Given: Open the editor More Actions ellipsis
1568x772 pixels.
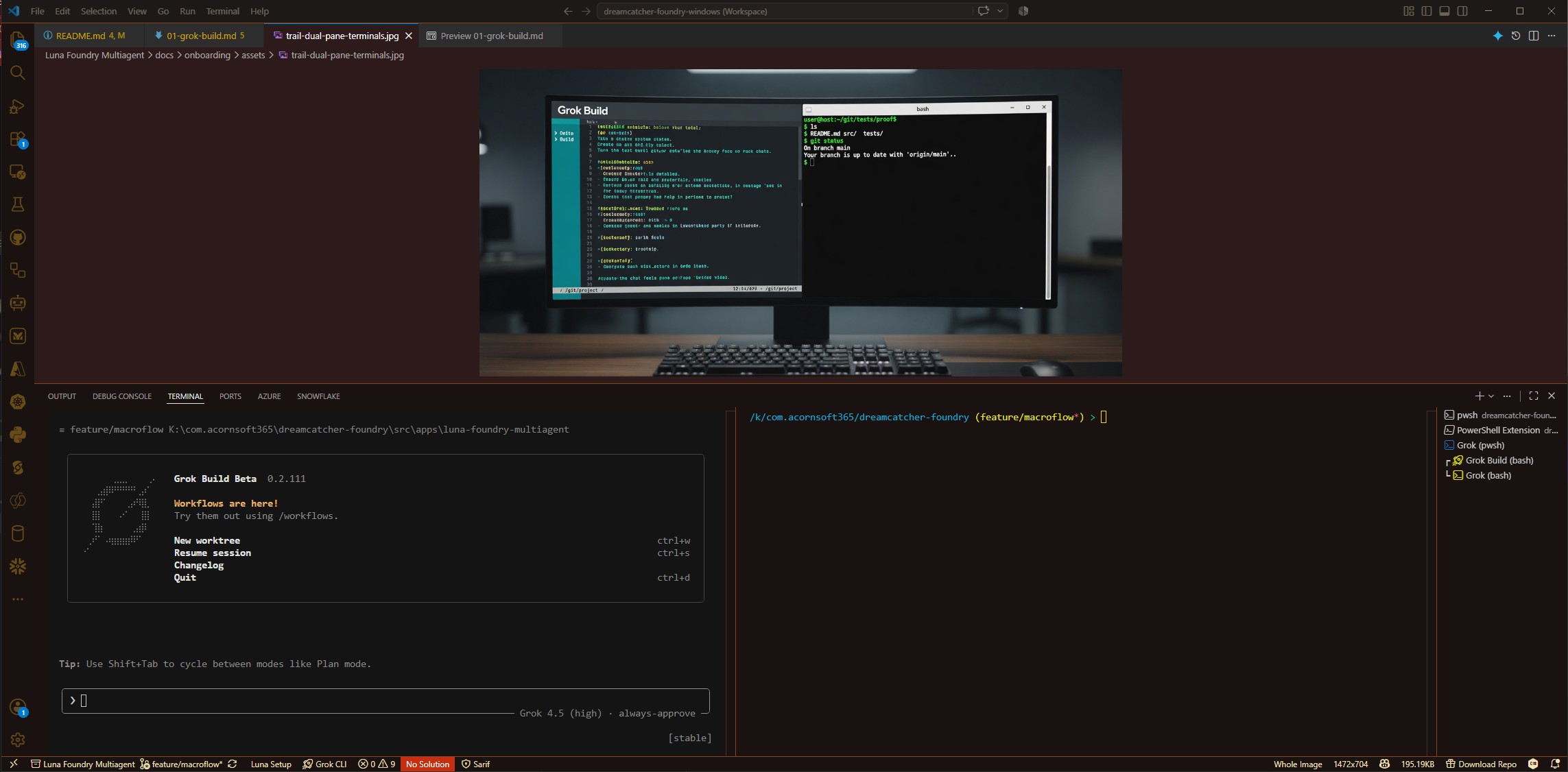Looking at the screenshot, I should click(1552, 36).
